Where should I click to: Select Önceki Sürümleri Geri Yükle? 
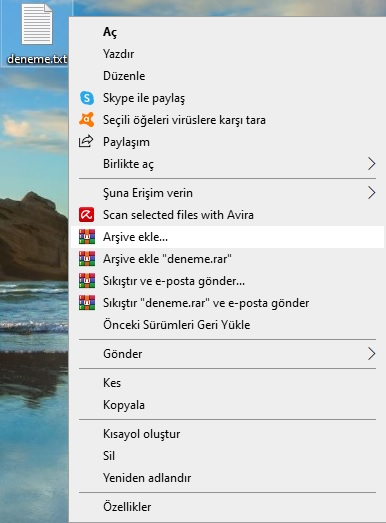point(227,325)
